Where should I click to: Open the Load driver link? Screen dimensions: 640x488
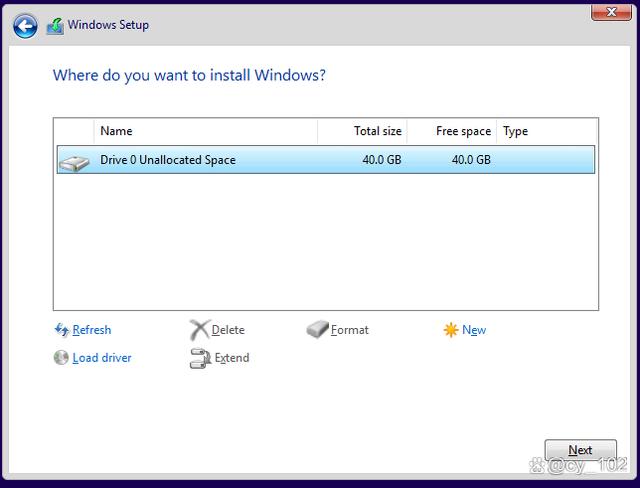click(x=102, y=358)
